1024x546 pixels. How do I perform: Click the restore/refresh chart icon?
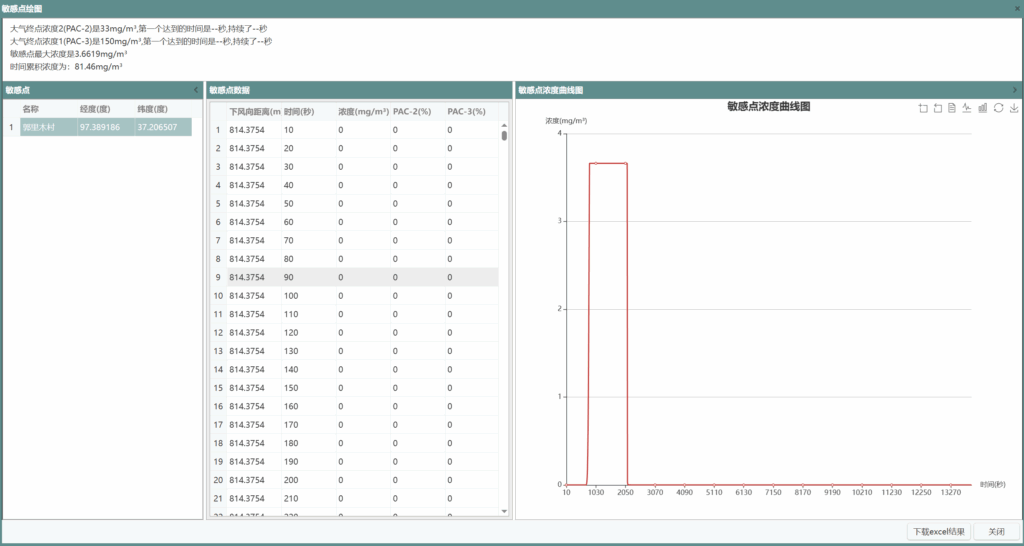[x=998, y=108]
